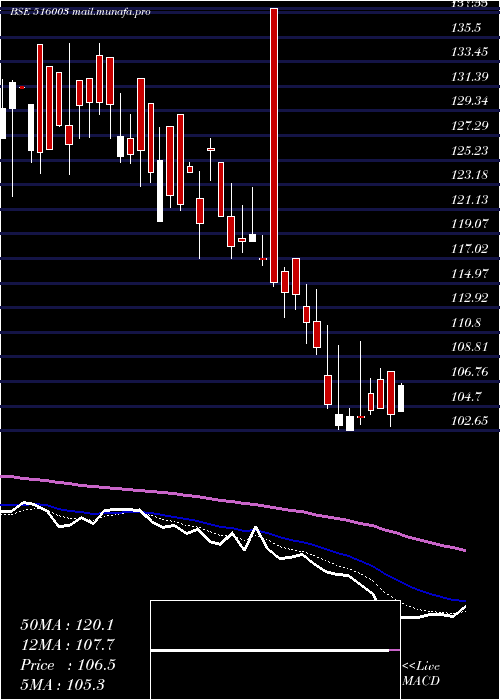Click the 110.8 price axis label
This screenshot has width=500, height=700.
click(466, 323)
